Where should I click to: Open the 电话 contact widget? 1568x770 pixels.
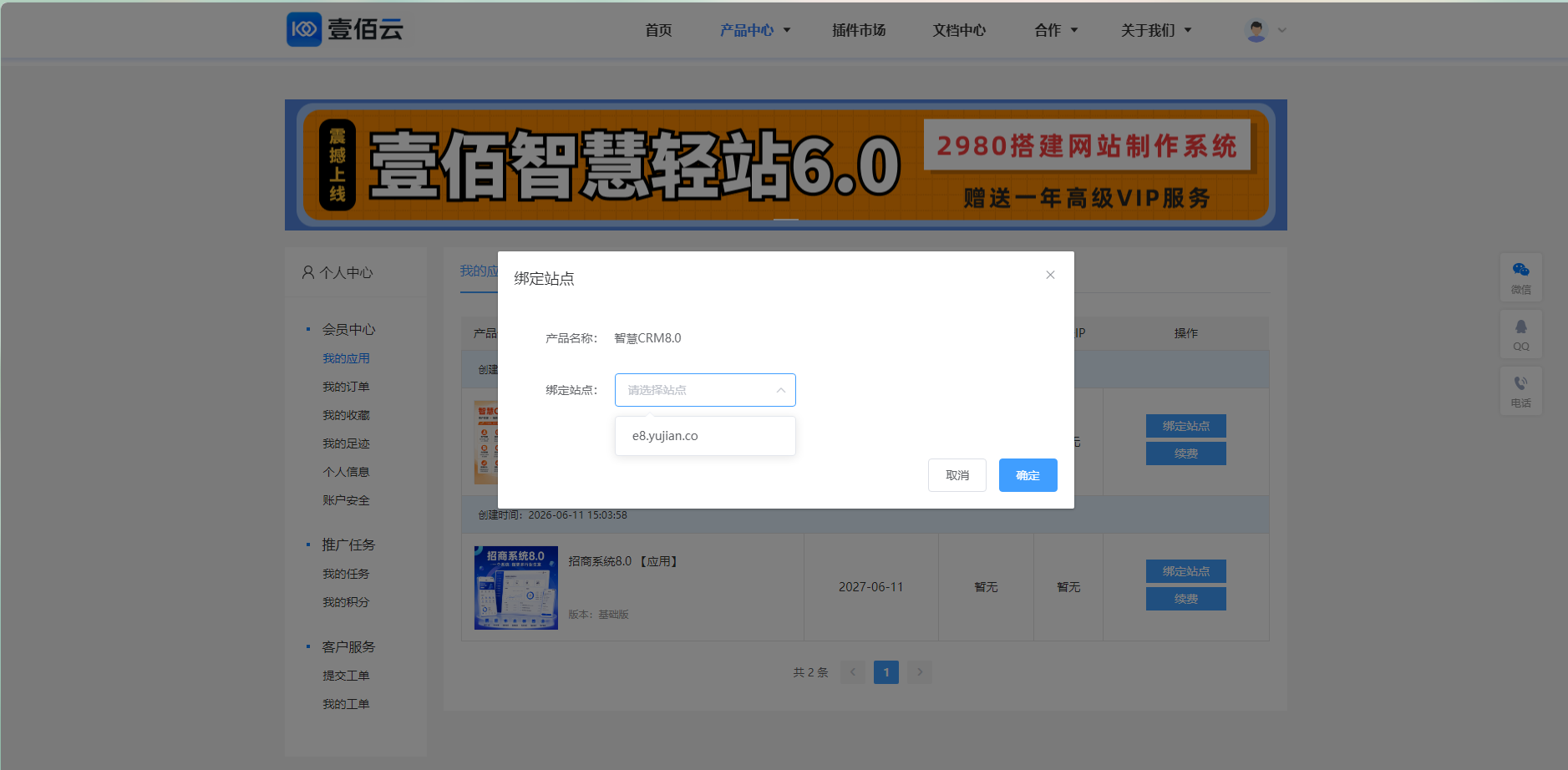point(1520,391)
